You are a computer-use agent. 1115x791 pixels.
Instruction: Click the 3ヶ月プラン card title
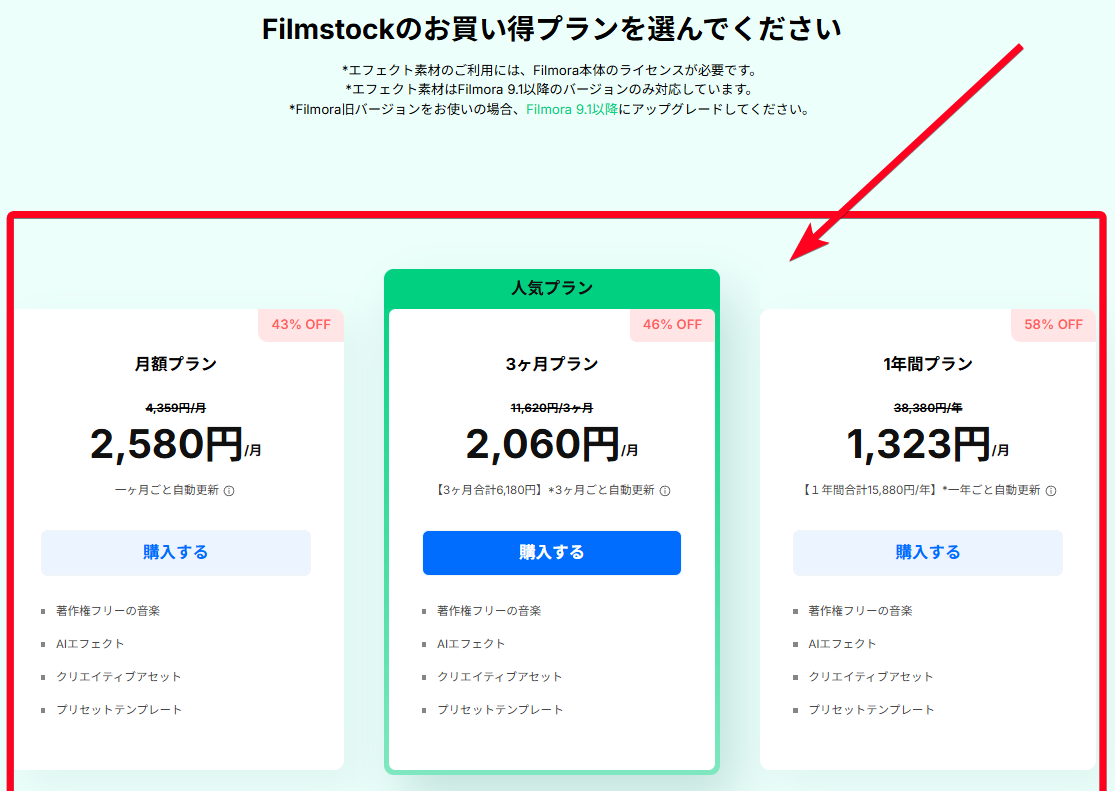tap(552, 364)
